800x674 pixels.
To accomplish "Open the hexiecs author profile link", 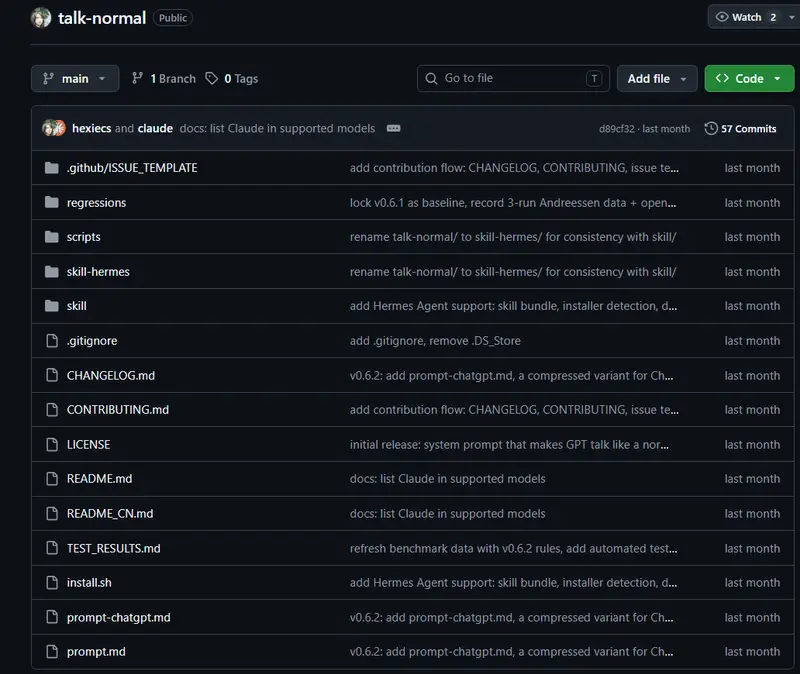I will tap(92, 129).
